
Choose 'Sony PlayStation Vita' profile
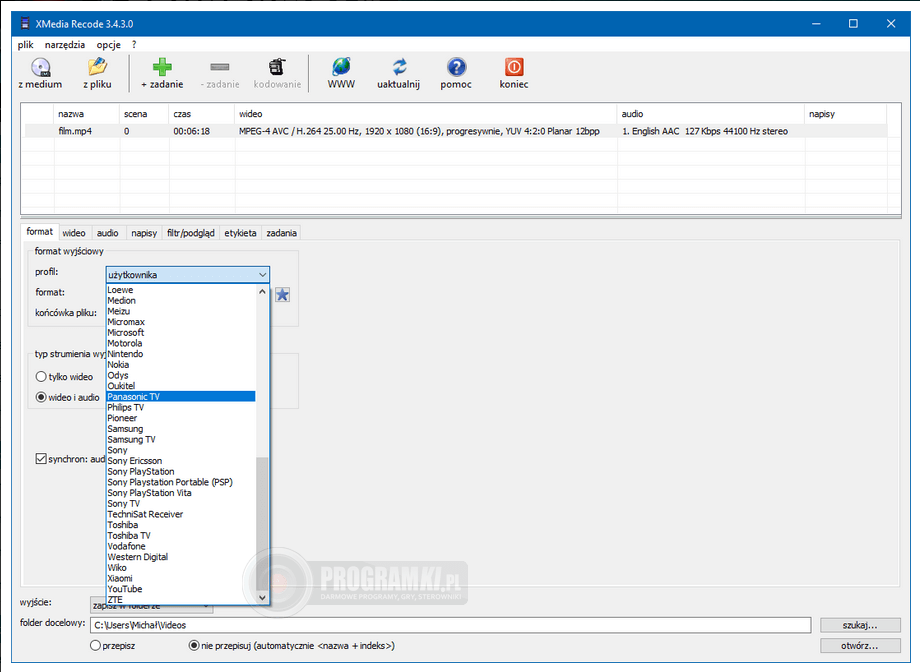[x=181, y=493]
